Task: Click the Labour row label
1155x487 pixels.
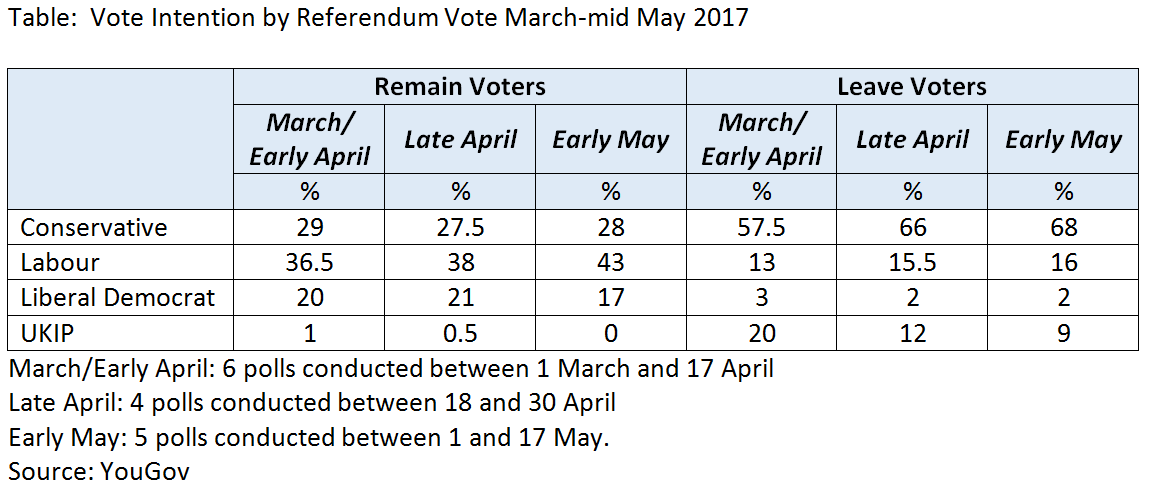Action: (60, 262)
